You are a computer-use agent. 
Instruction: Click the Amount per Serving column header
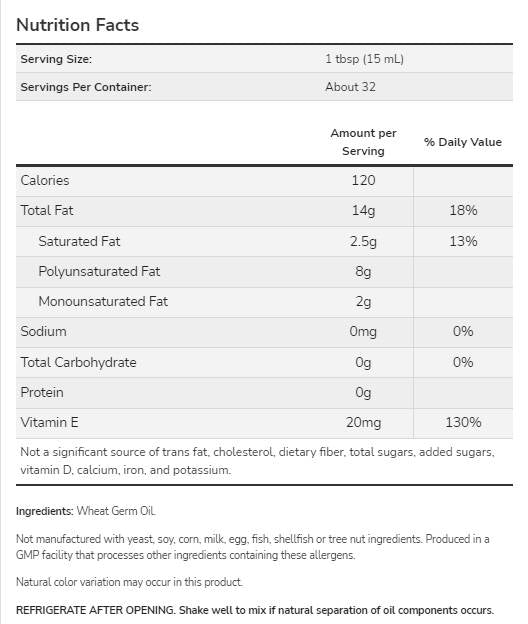(363, 142)
